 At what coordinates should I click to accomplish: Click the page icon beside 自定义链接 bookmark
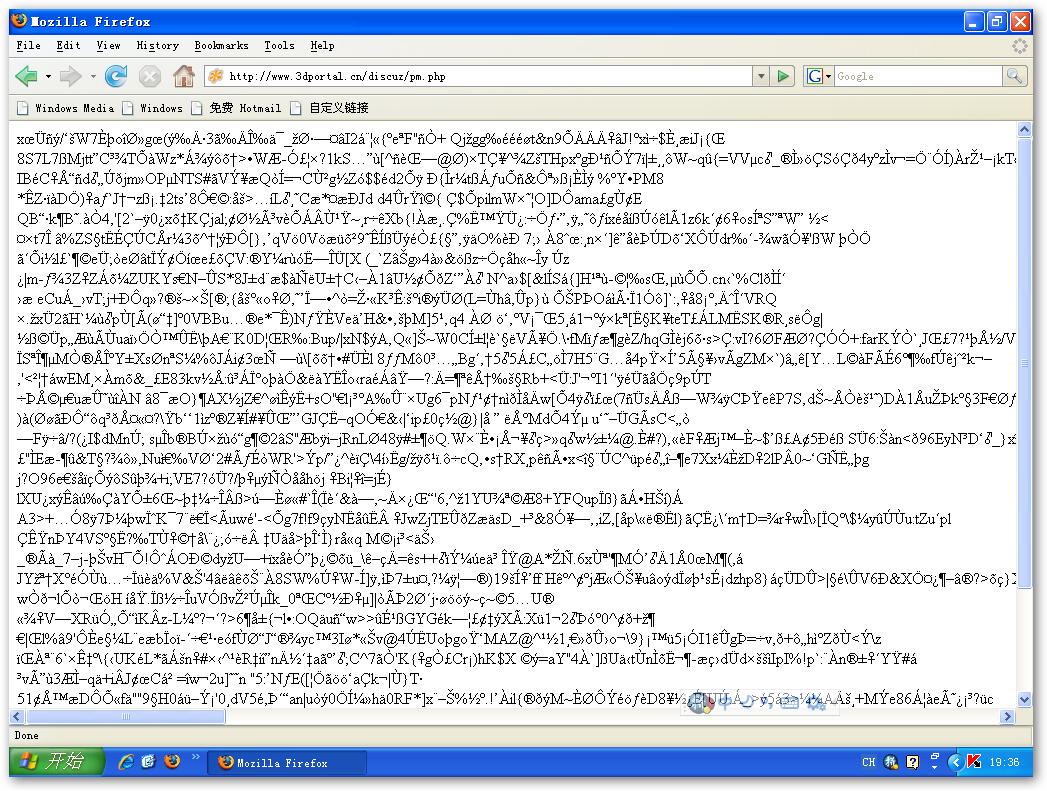(296, 108)
